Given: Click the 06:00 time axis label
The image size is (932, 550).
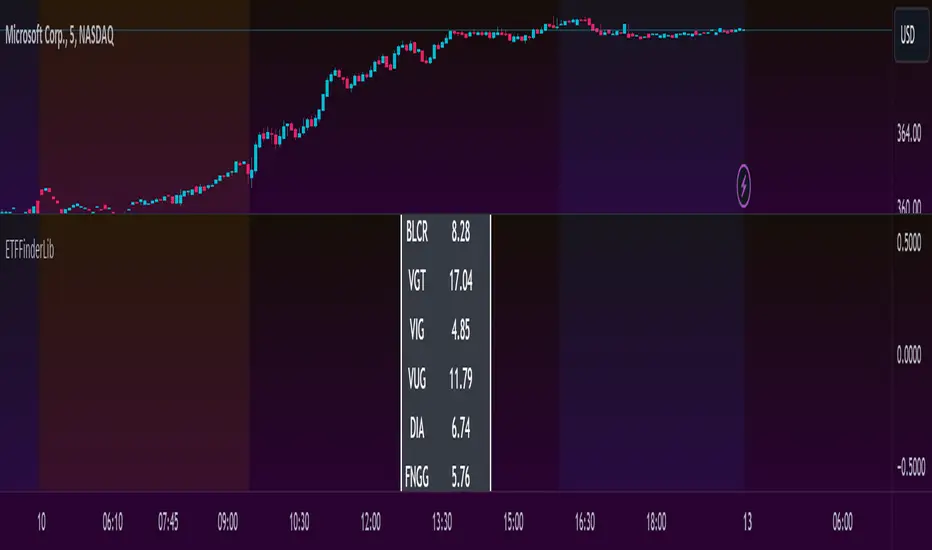Looking at the screenshot, I should [x=842, y=522].
